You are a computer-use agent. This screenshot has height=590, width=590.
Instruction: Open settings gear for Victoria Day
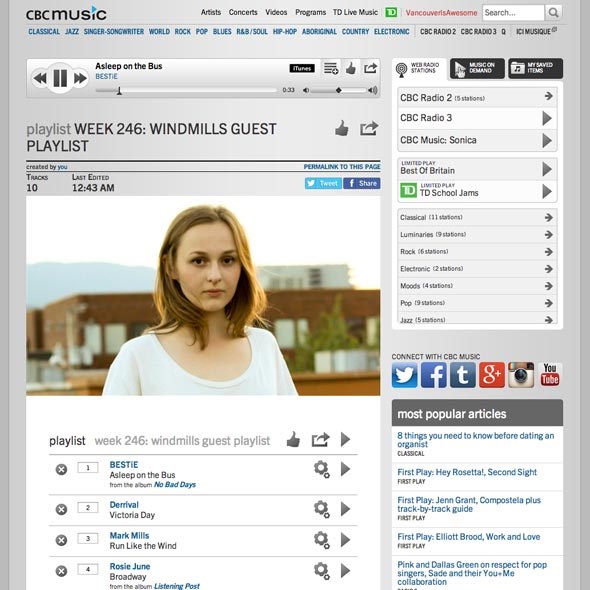(x=322, y=509)
